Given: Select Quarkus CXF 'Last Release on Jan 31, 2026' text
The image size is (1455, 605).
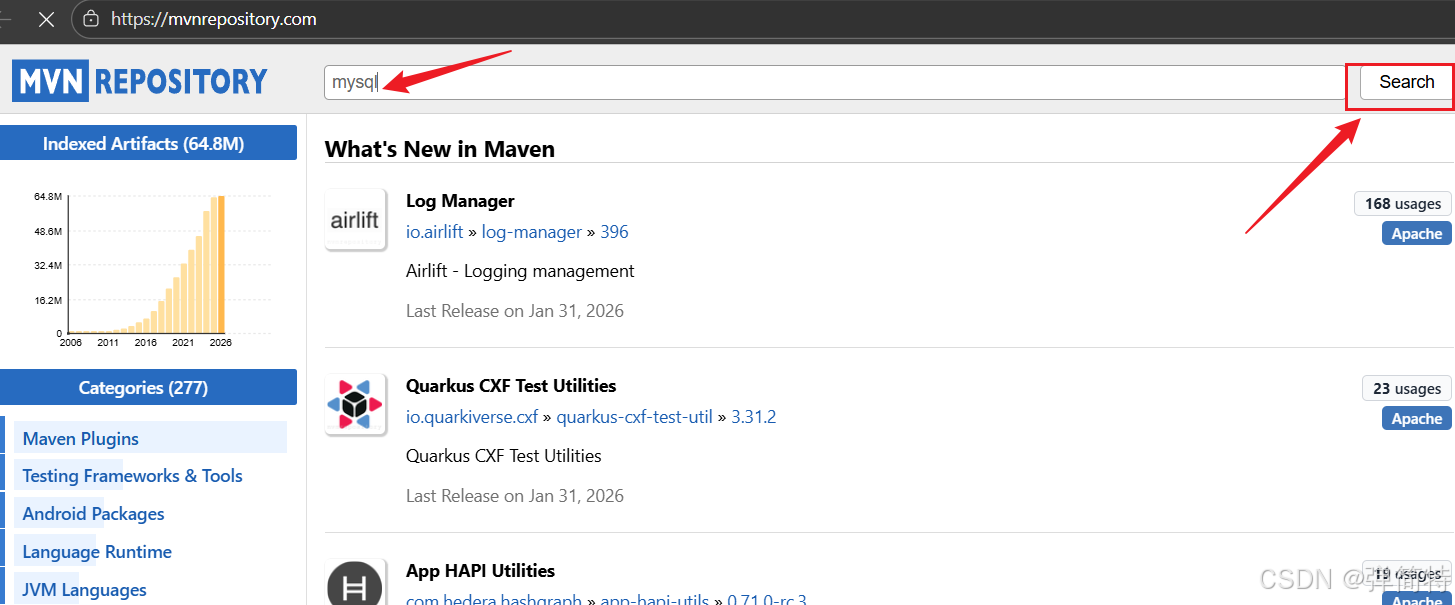Looking at the screenshot, I should [515, 496].
